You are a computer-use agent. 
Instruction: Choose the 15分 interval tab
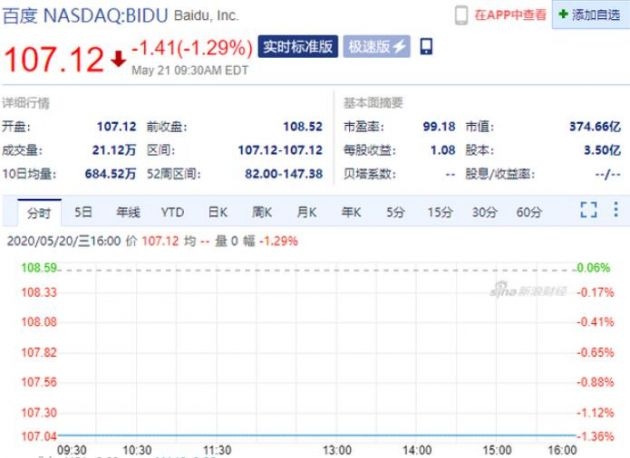click(440, 212)
